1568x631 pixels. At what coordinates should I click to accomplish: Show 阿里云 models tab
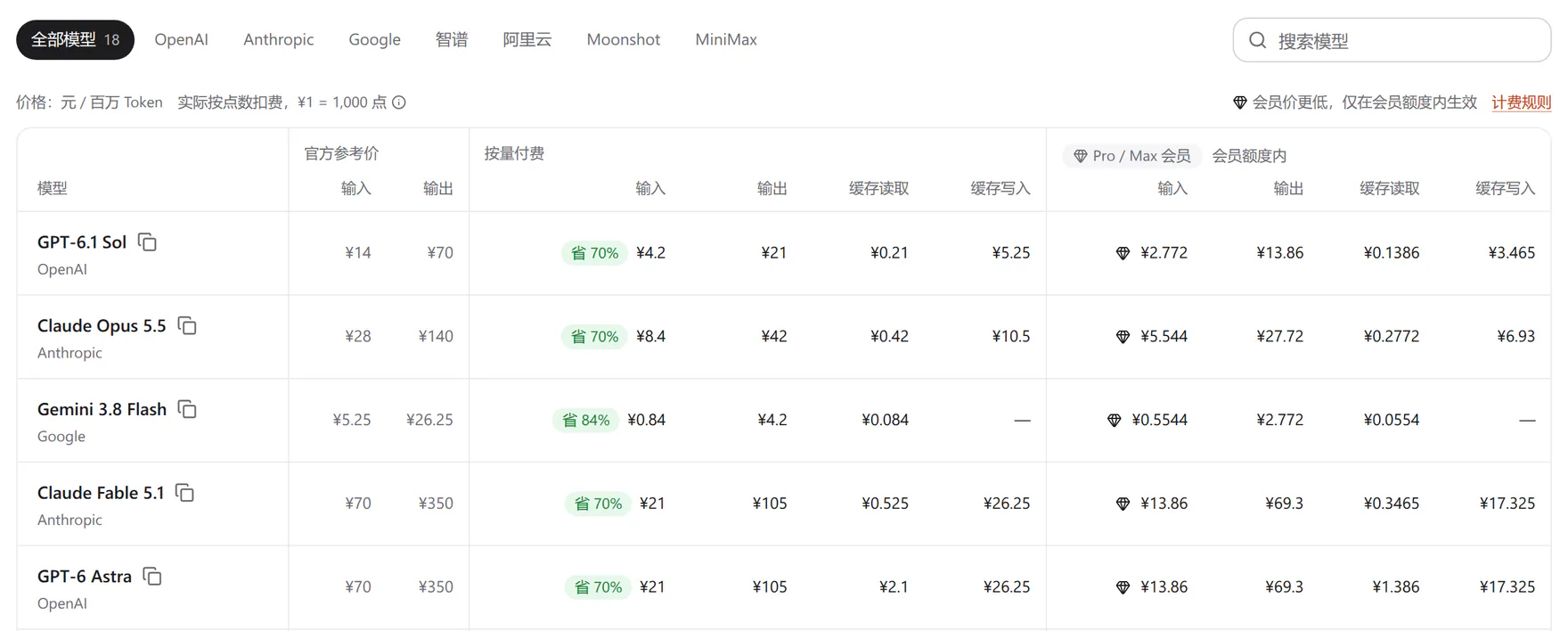(527, 40)
